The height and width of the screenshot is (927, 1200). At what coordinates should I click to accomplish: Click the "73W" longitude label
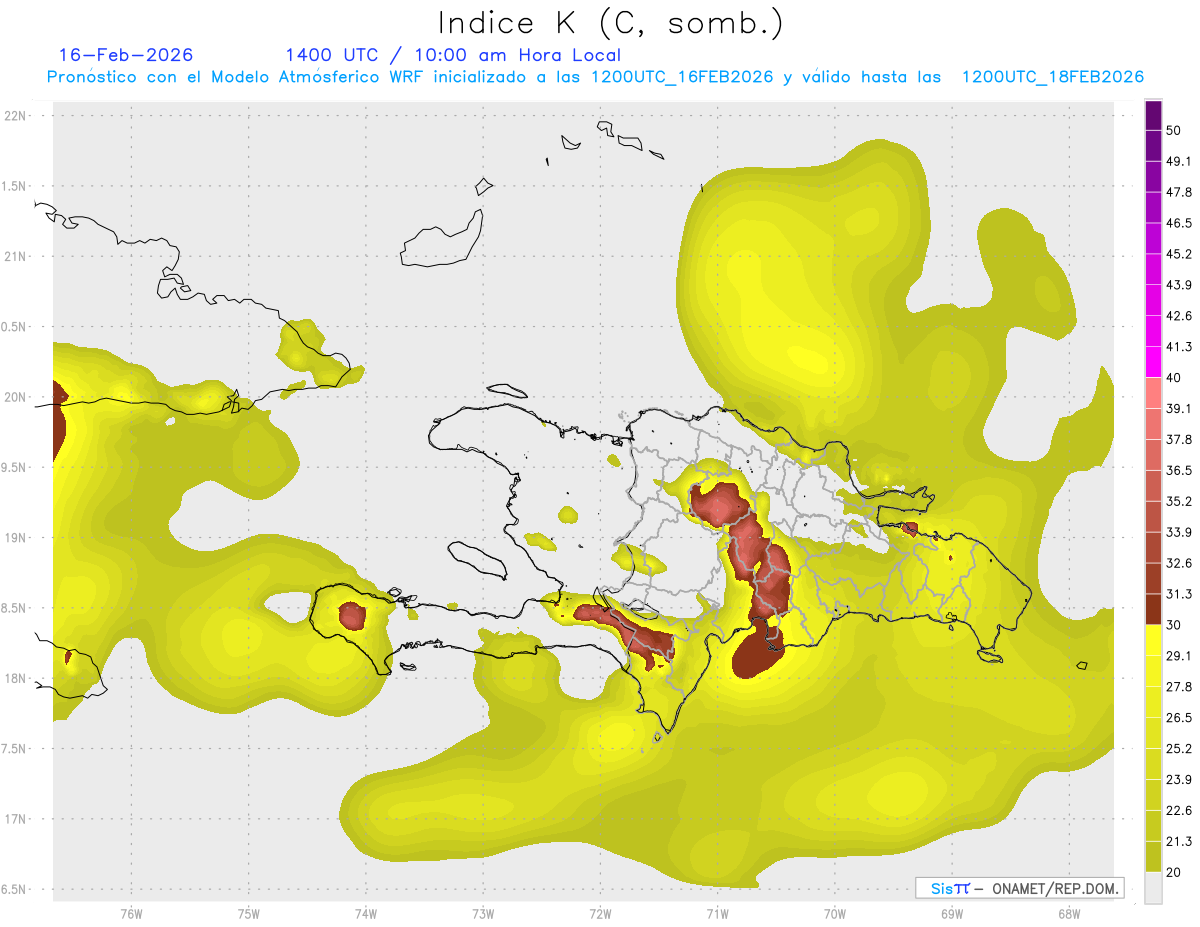tap(483, 913)
